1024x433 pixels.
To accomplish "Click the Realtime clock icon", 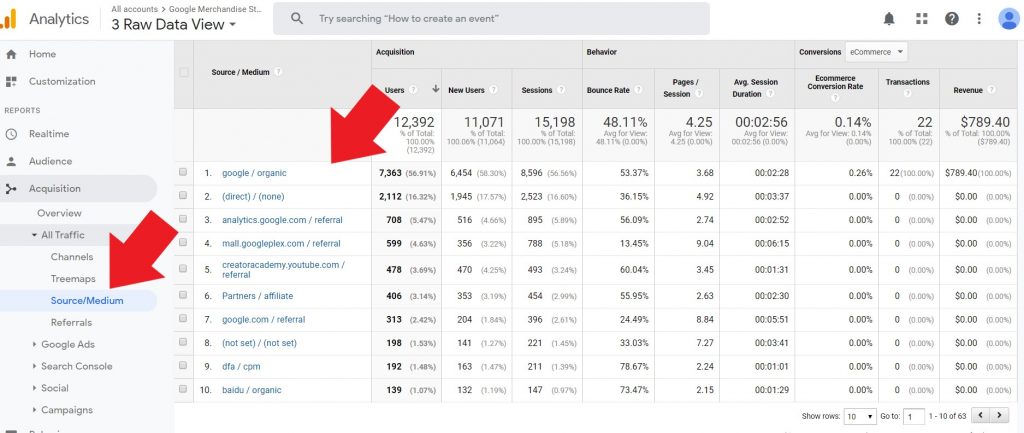I will click(11, 134).
